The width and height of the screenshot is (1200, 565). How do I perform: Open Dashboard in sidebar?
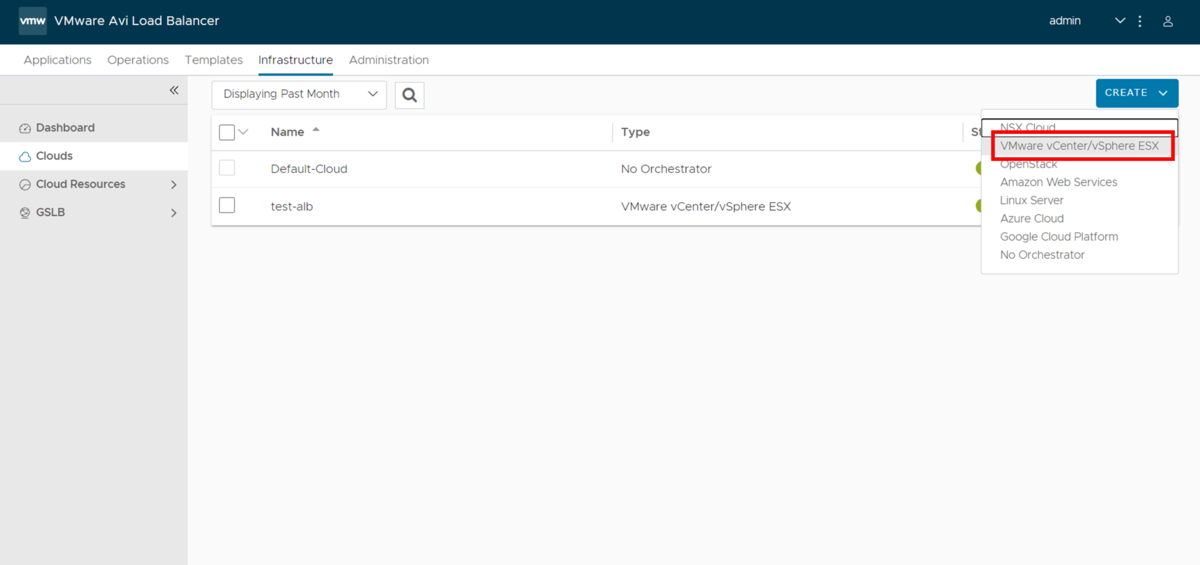65,128
